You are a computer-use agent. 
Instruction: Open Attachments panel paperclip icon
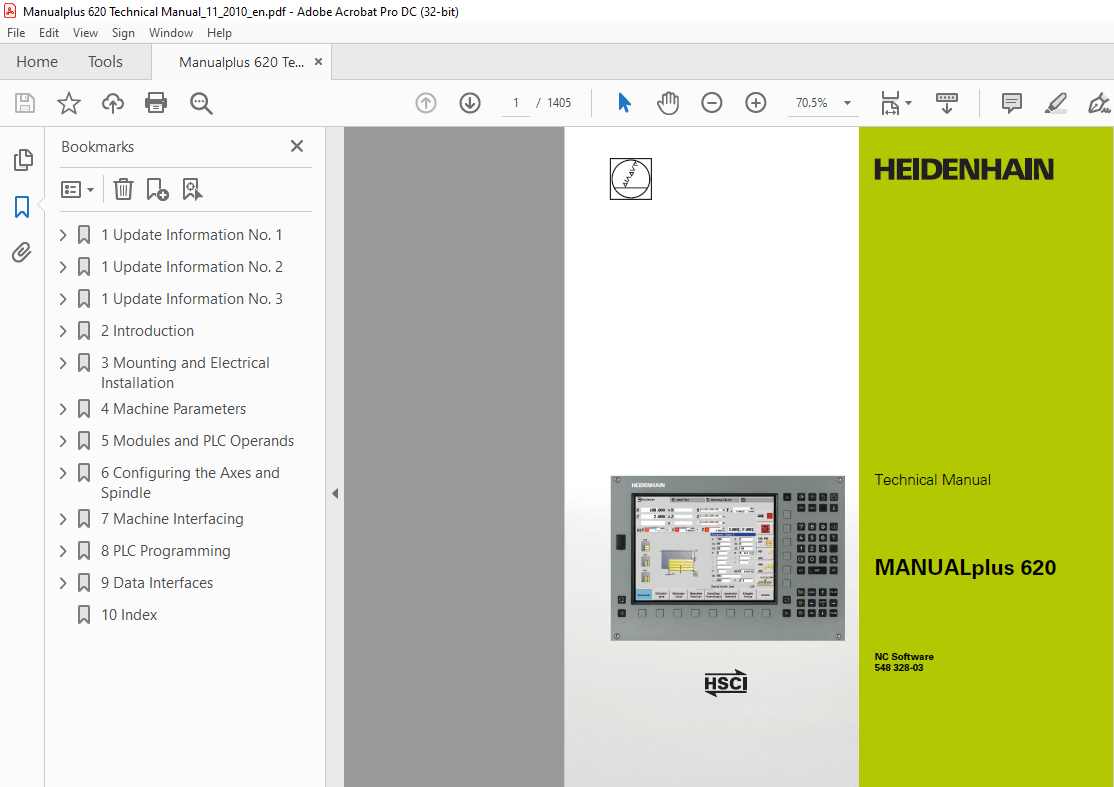tap(22, 252)
